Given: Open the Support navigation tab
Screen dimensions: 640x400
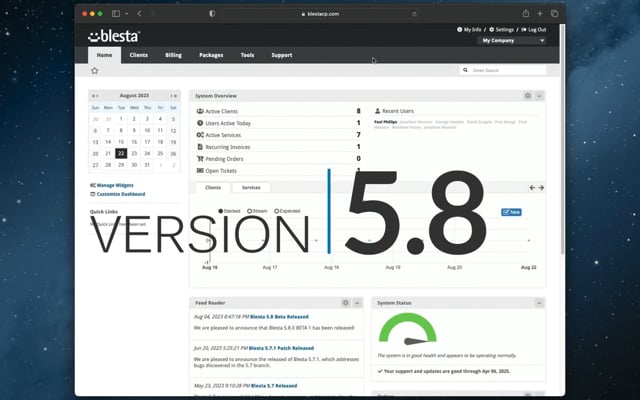Looking at the screenshot, I should (282, 55).
